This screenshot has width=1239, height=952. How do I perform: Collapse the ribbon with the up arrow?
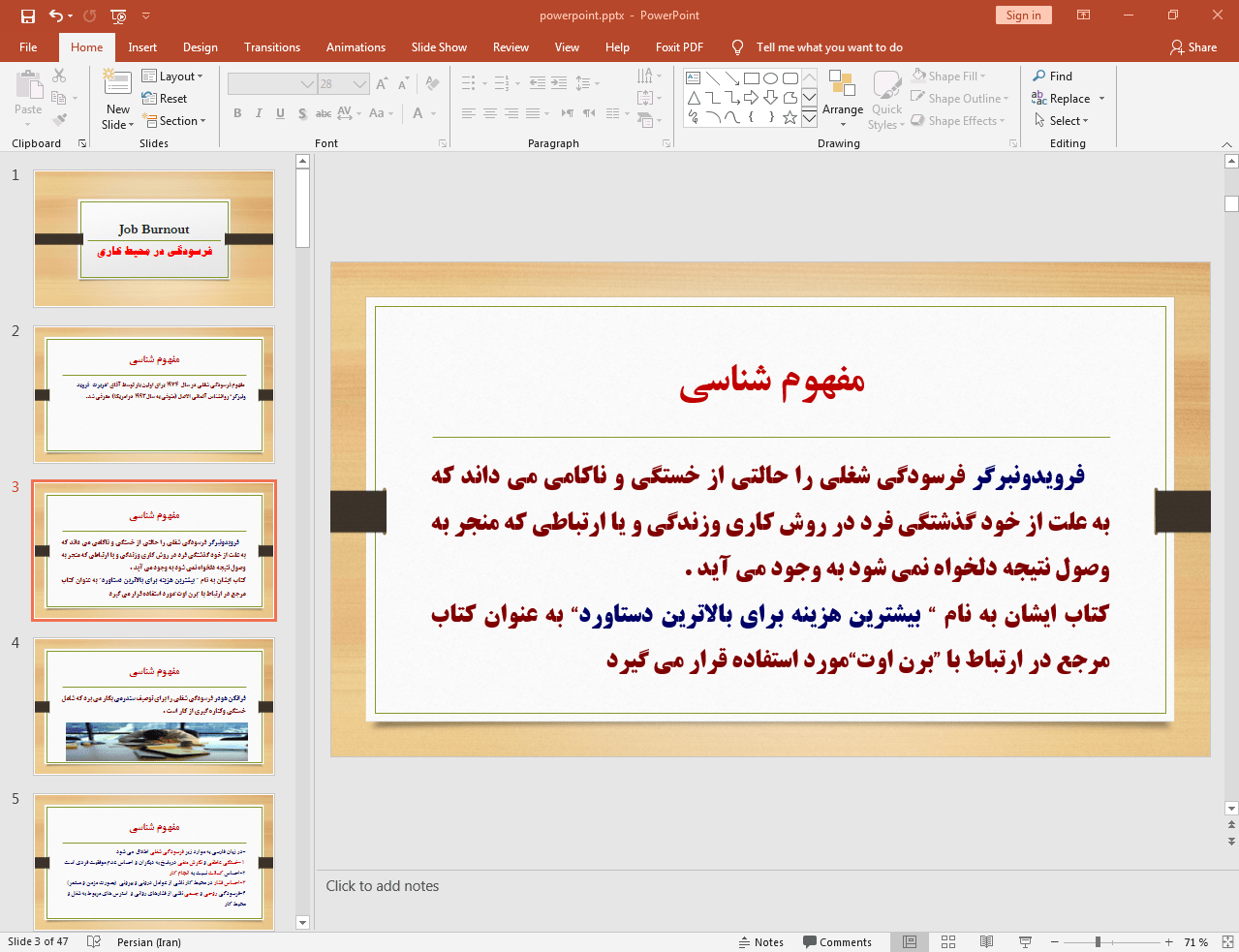(1226, 144)
